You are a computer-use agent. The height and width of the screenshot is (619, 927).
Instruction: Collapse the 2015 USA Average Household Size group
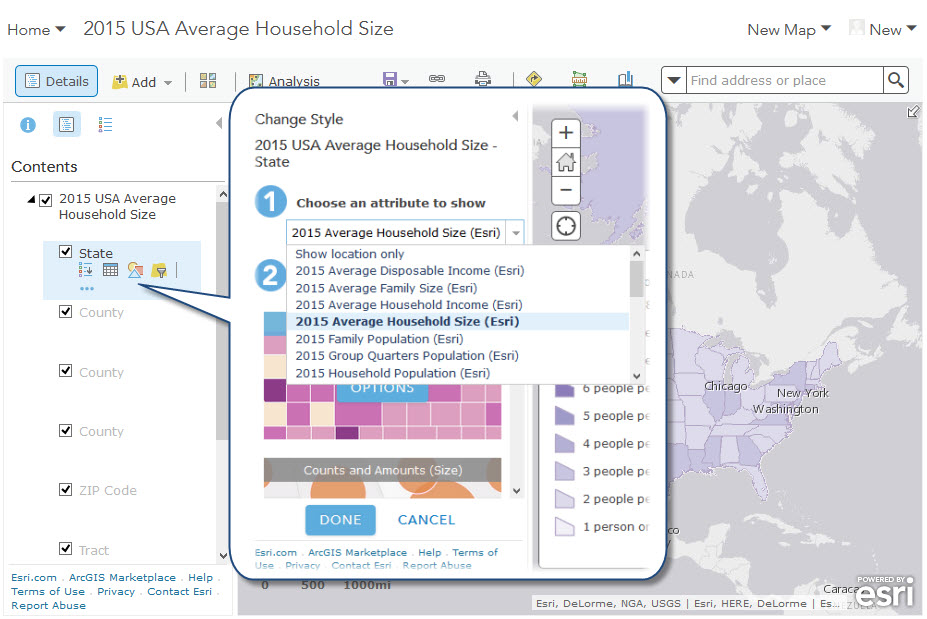click(x=31, y=200)
